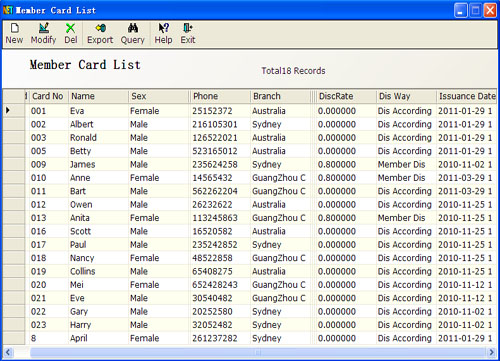
Task: Open the Export tool
Action: coord(100,33)
